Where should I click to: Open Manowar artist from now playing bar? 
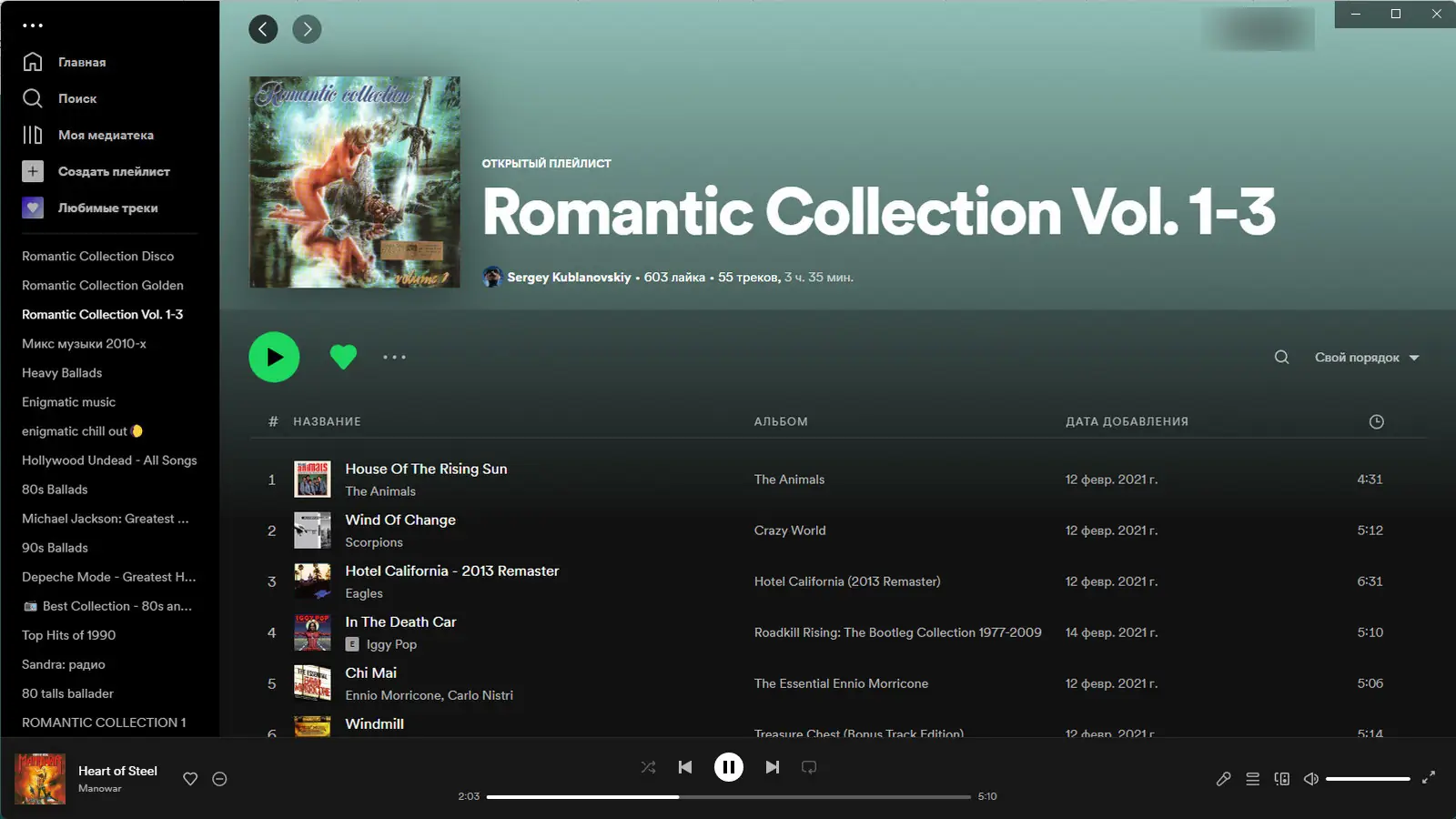click(x=99, y=789)
